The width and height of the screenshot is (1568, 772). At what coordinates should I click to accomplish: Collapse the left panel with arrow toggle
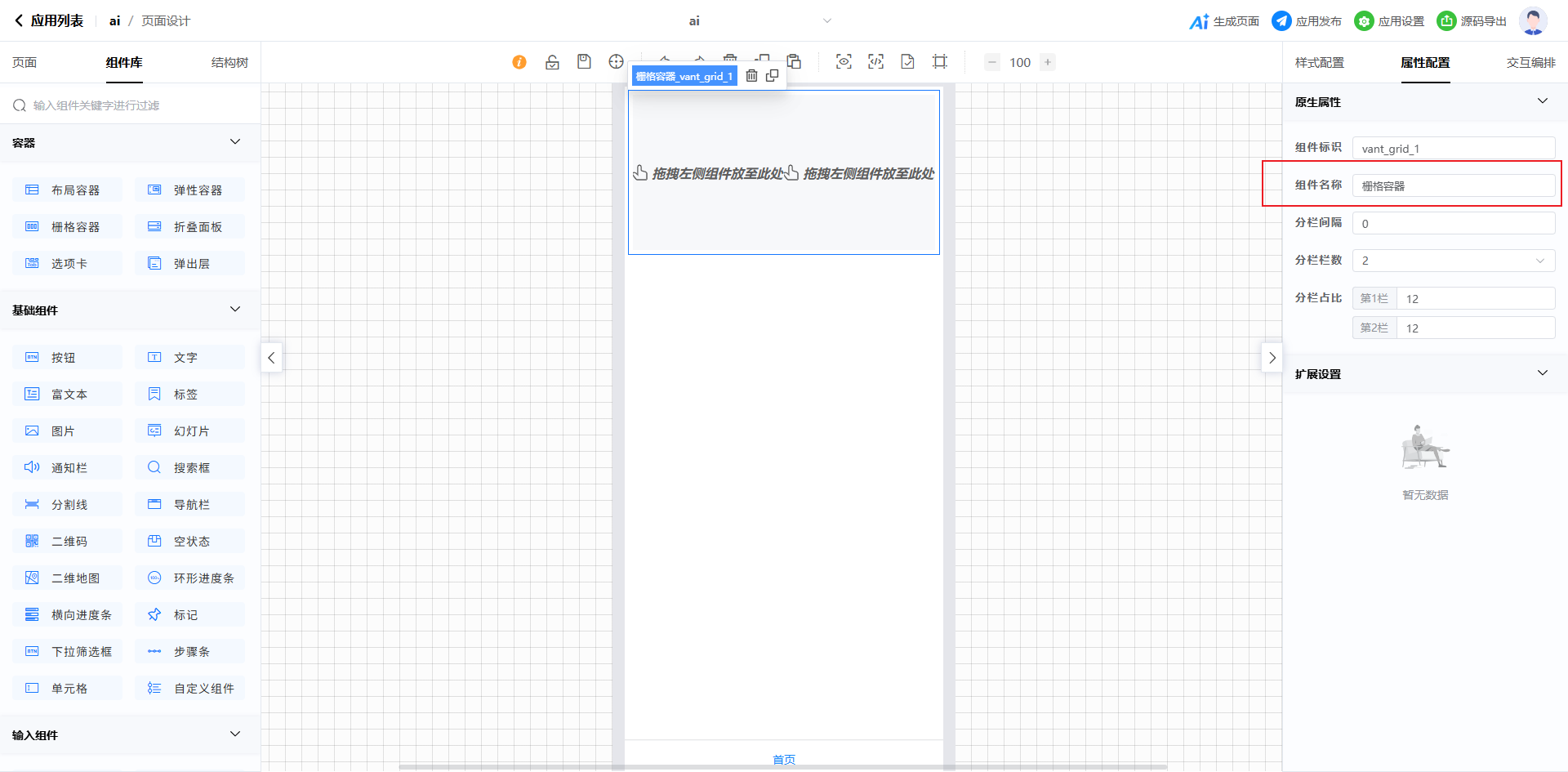point(271,358)
